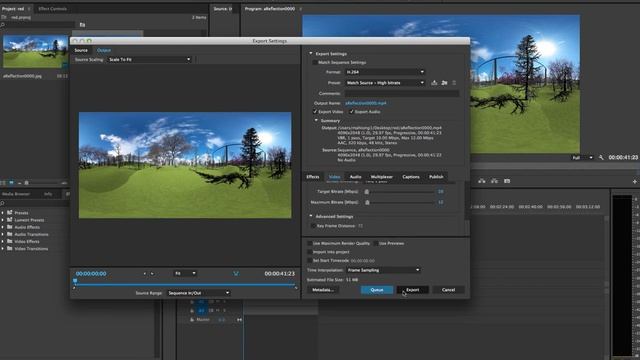Open the Multiplexer tab

point(382,177)
